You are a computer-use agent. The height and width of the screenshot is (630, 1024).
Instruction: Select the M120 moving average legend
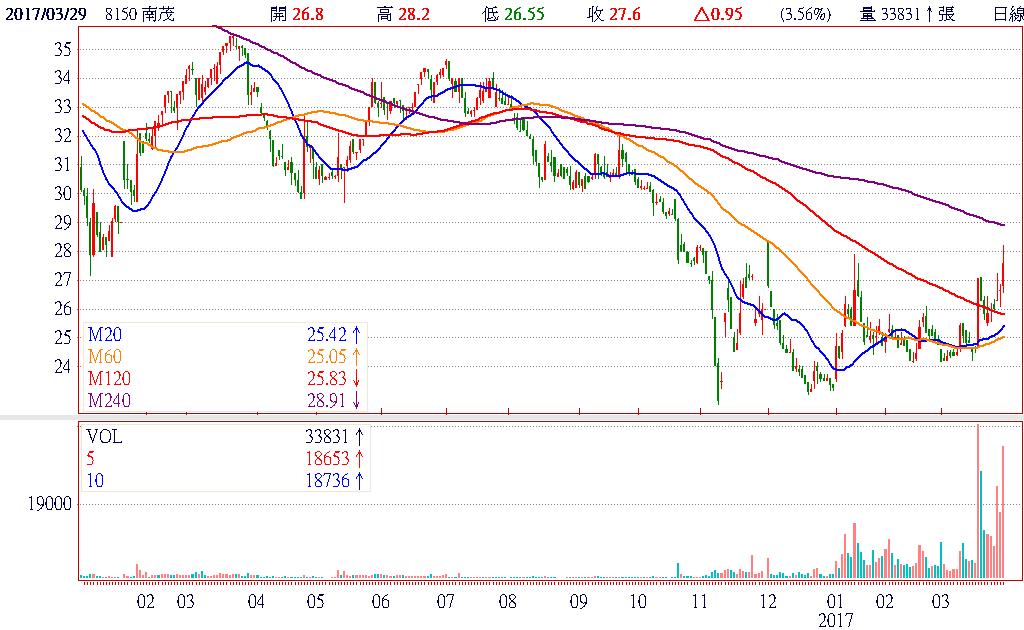[110, 378]
